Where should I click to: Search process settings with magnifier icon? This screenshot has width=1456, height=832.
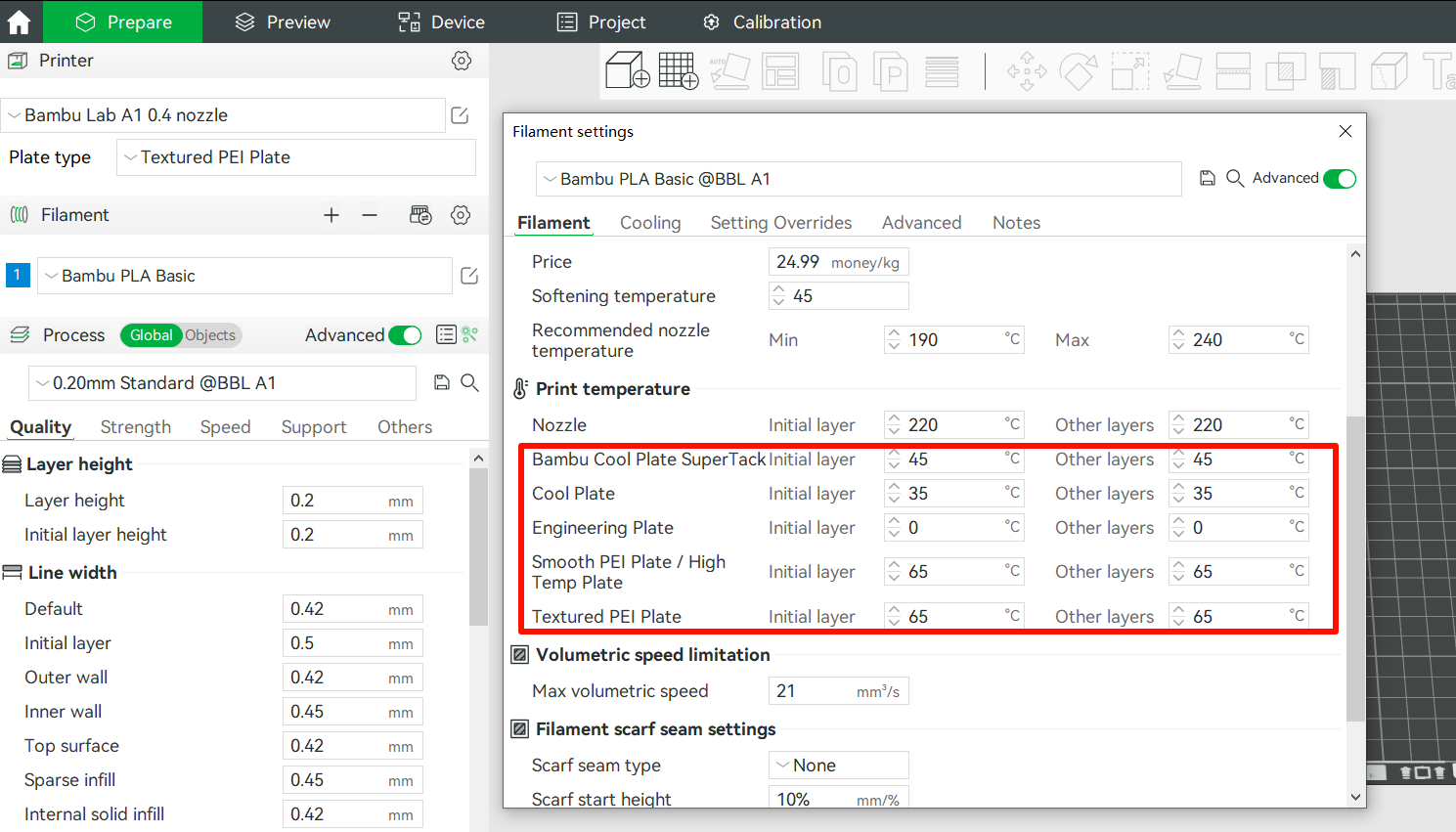[x=469, y=382]
